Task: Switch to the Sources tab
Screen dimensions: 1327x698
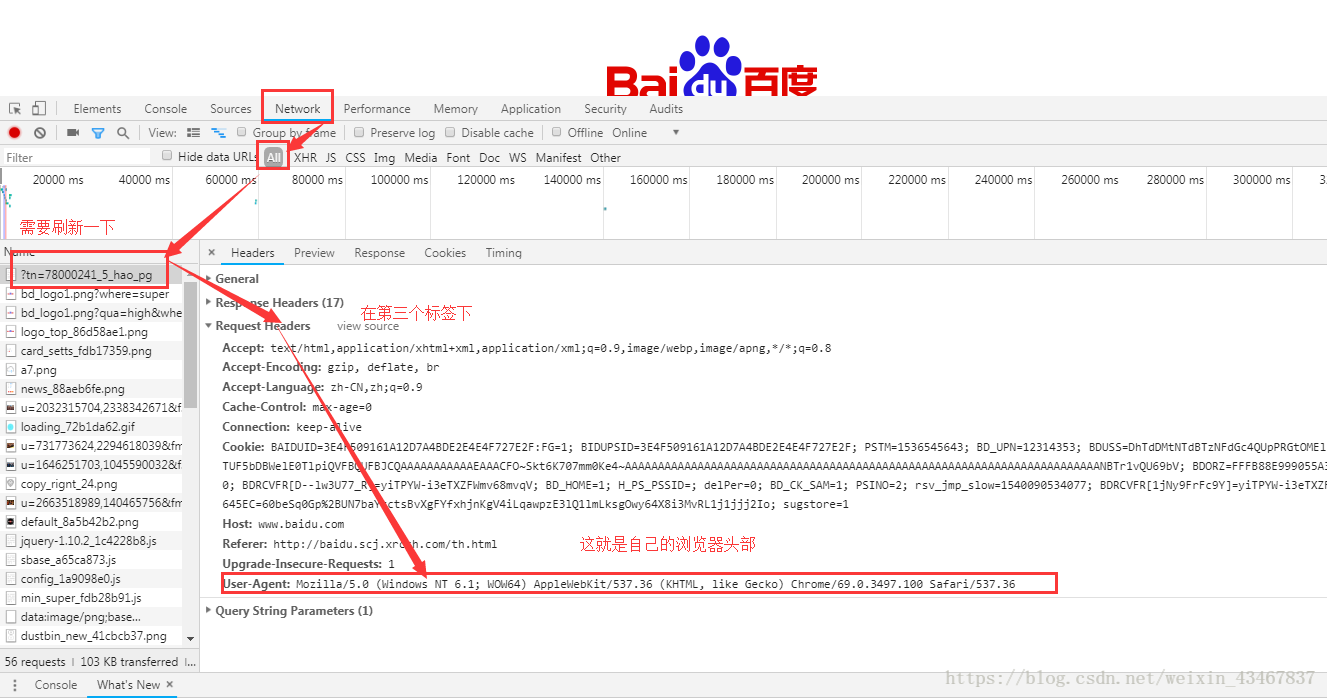Action: (230, 109)
